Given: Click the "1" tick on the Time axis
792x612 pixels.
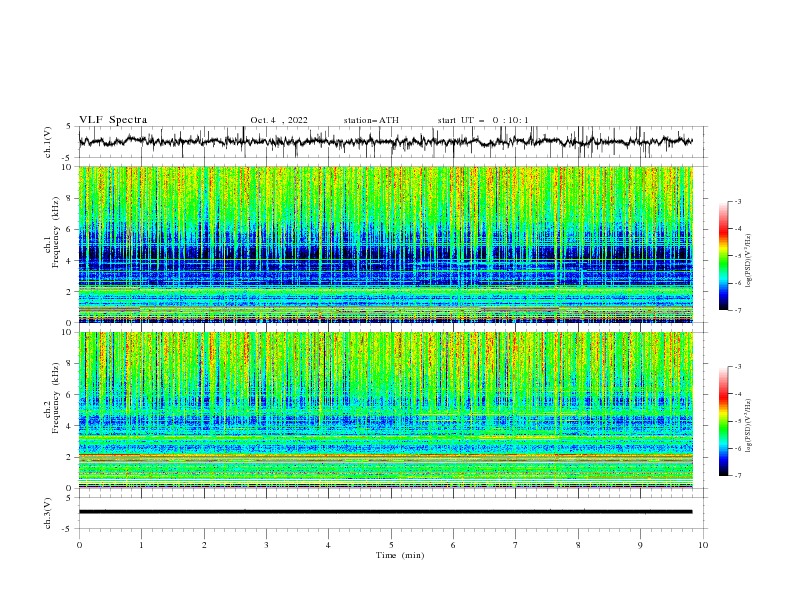Looking at the screenshot, I should 141,545.
